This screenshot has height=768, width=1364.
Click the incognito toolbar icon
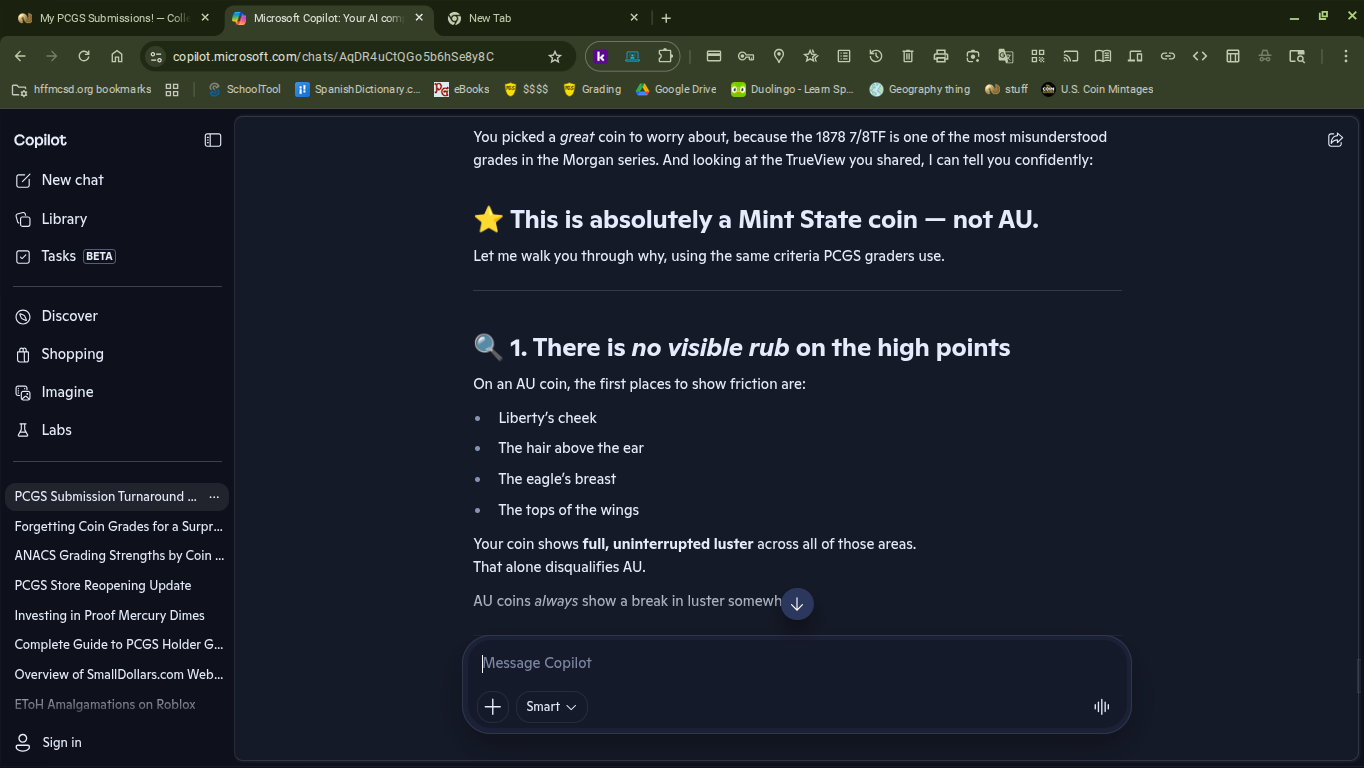click(x=1265, y=56)
